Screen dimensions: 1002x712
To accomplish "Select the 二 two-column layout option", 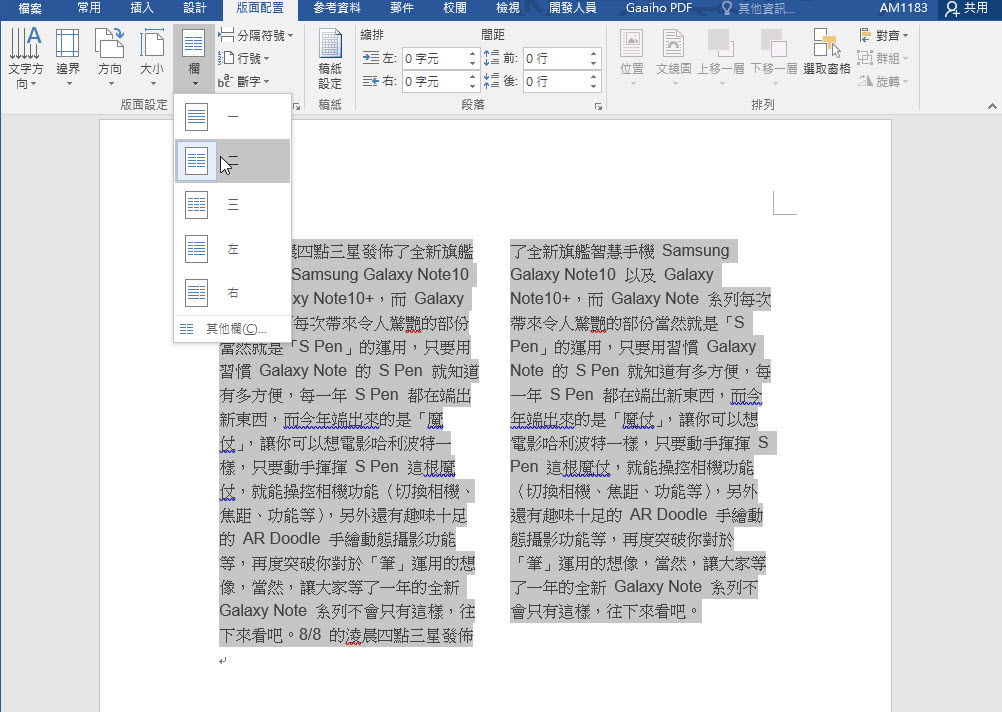I will [x=233, y=161].
